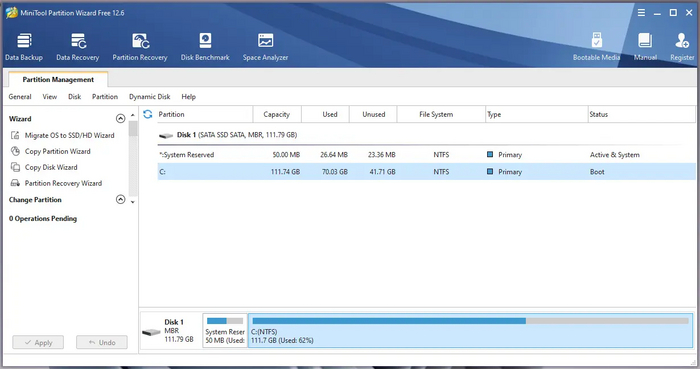
Task: Click the Disk 1 MBR 111.79 GB label
Action: (x=179, y=331)
